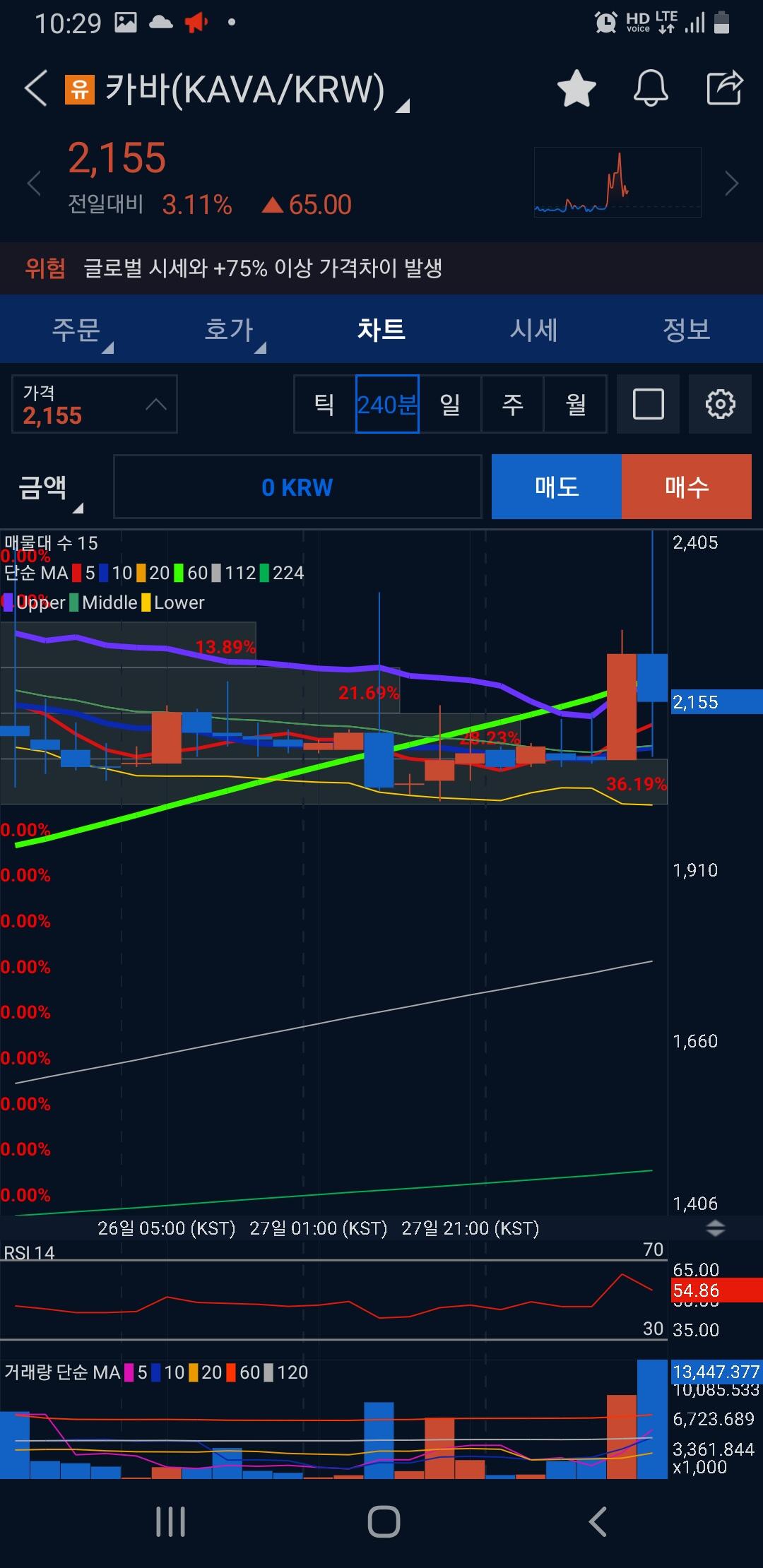Select the 일 daily interval
This screenshot has width=763, height=1568.
[x=450, y=404]
